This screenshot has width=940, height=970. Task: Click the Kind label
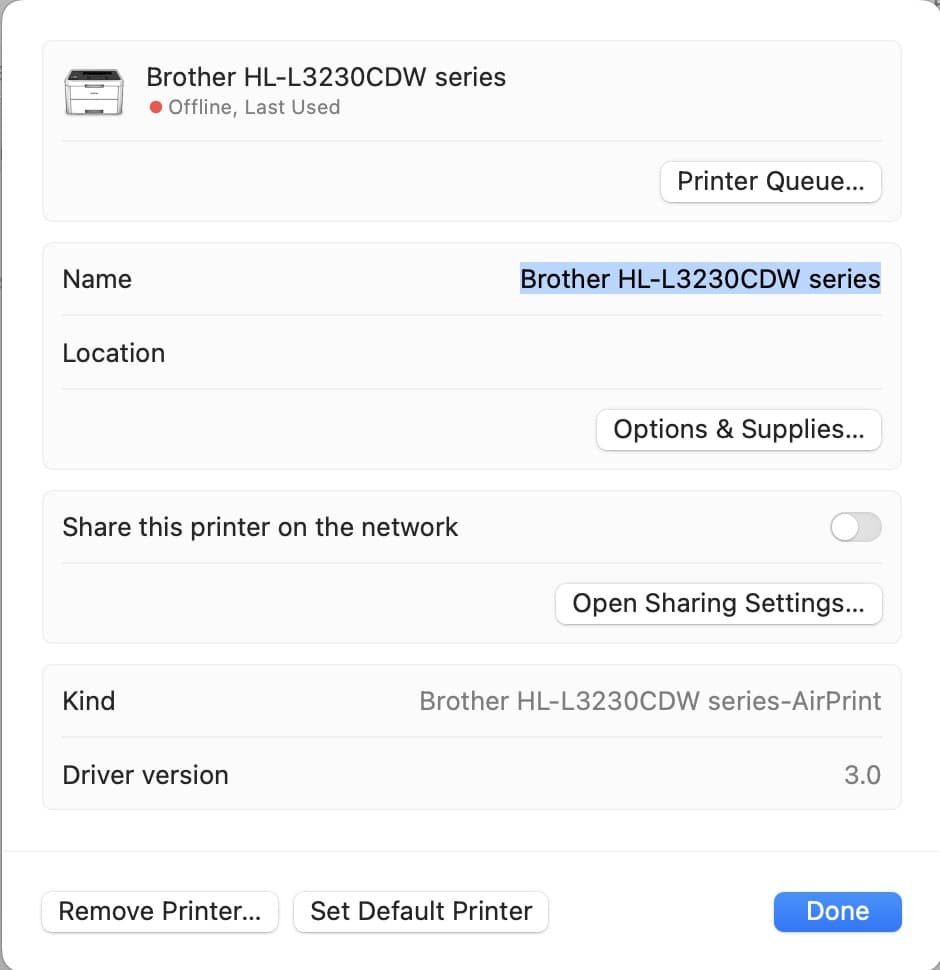click(x=88, y=702)
